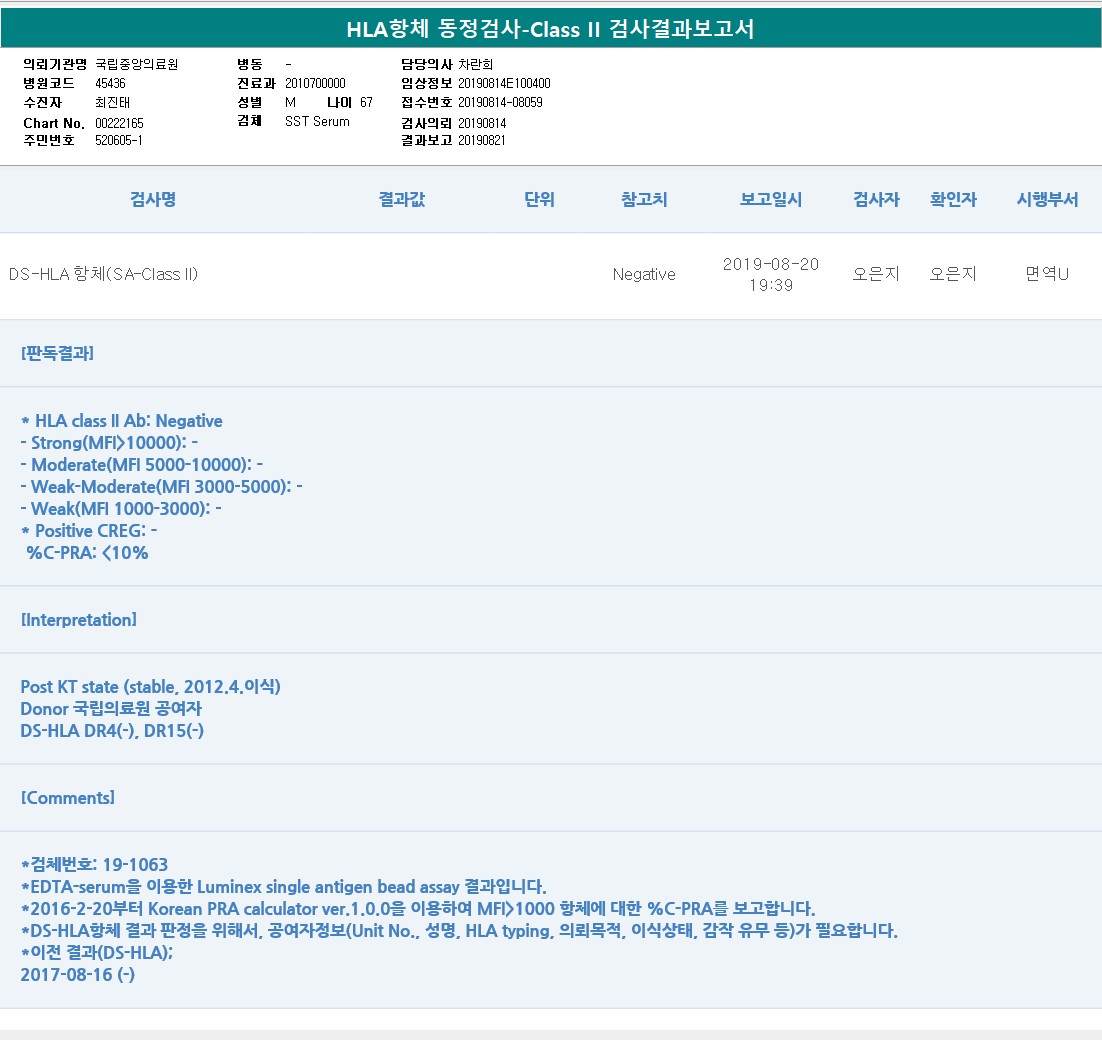This screenshot has width=1102, height=1040.
Task: Click attending doctor name '차란희'
Action: [475, 64]
